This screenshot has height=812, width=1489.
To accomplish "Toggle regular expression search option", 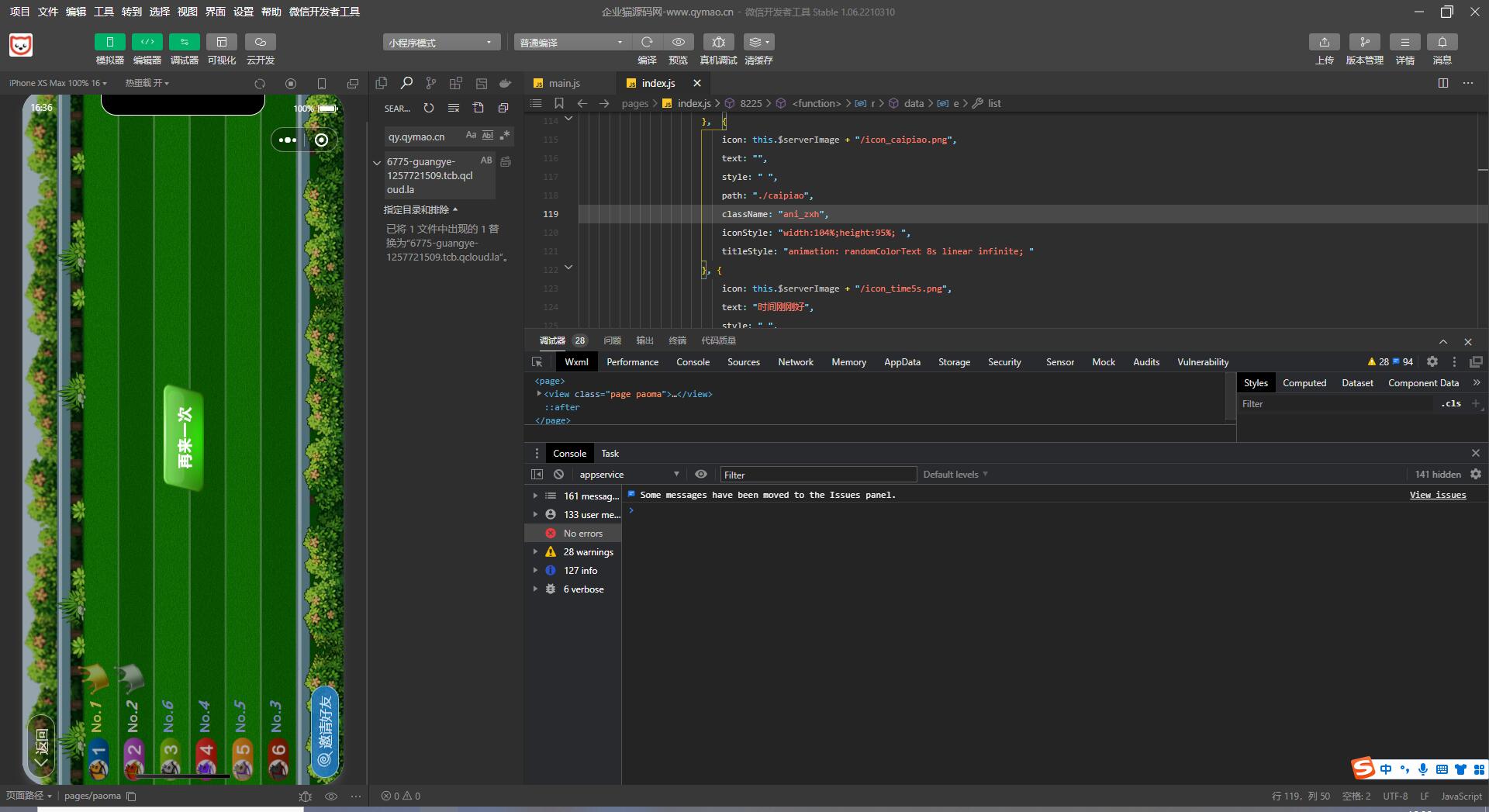I will pos(505,136).
